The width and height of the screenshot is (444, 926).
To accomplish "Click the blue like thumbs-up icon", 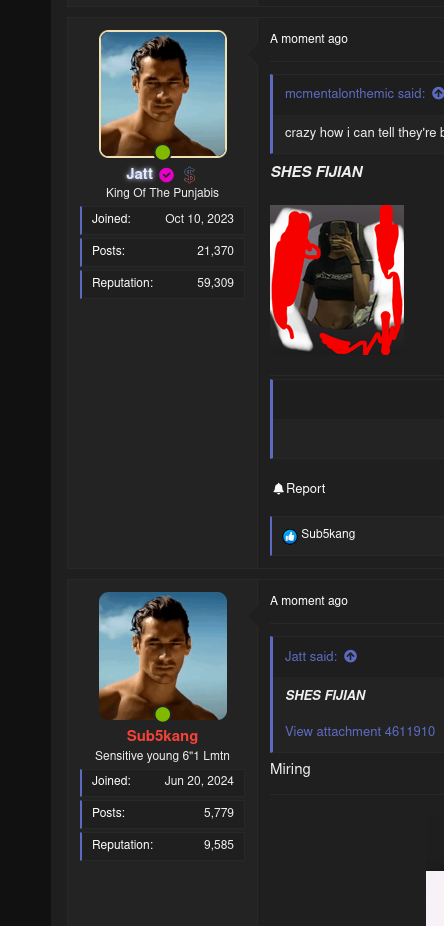I will [x=290, y=536].
